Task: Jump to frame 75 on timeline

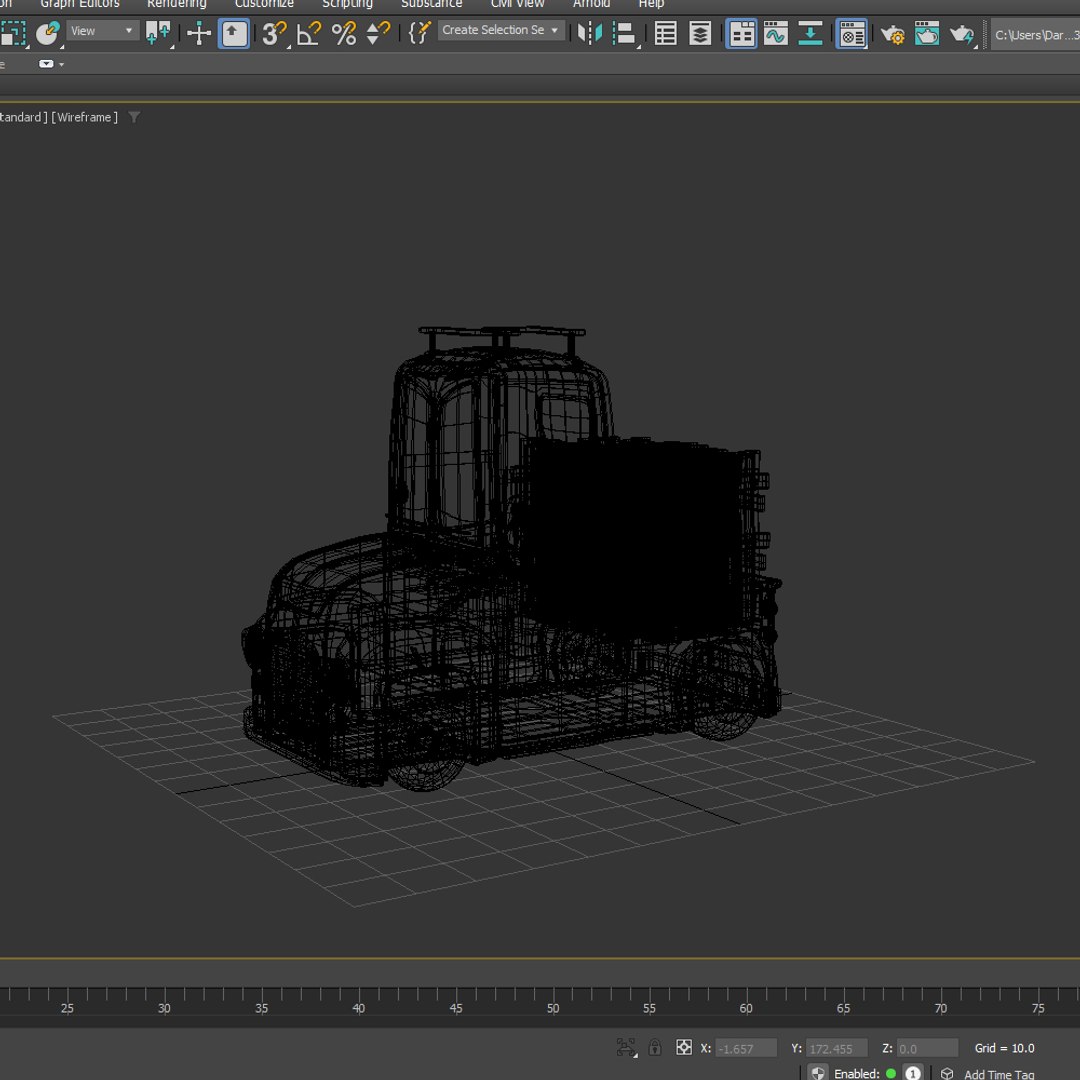Action: [1038, 1008]
